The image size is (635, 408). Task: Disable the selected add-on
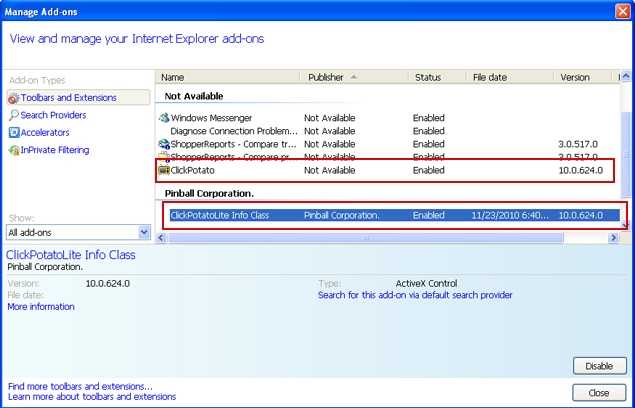click(x=599, y=366)
